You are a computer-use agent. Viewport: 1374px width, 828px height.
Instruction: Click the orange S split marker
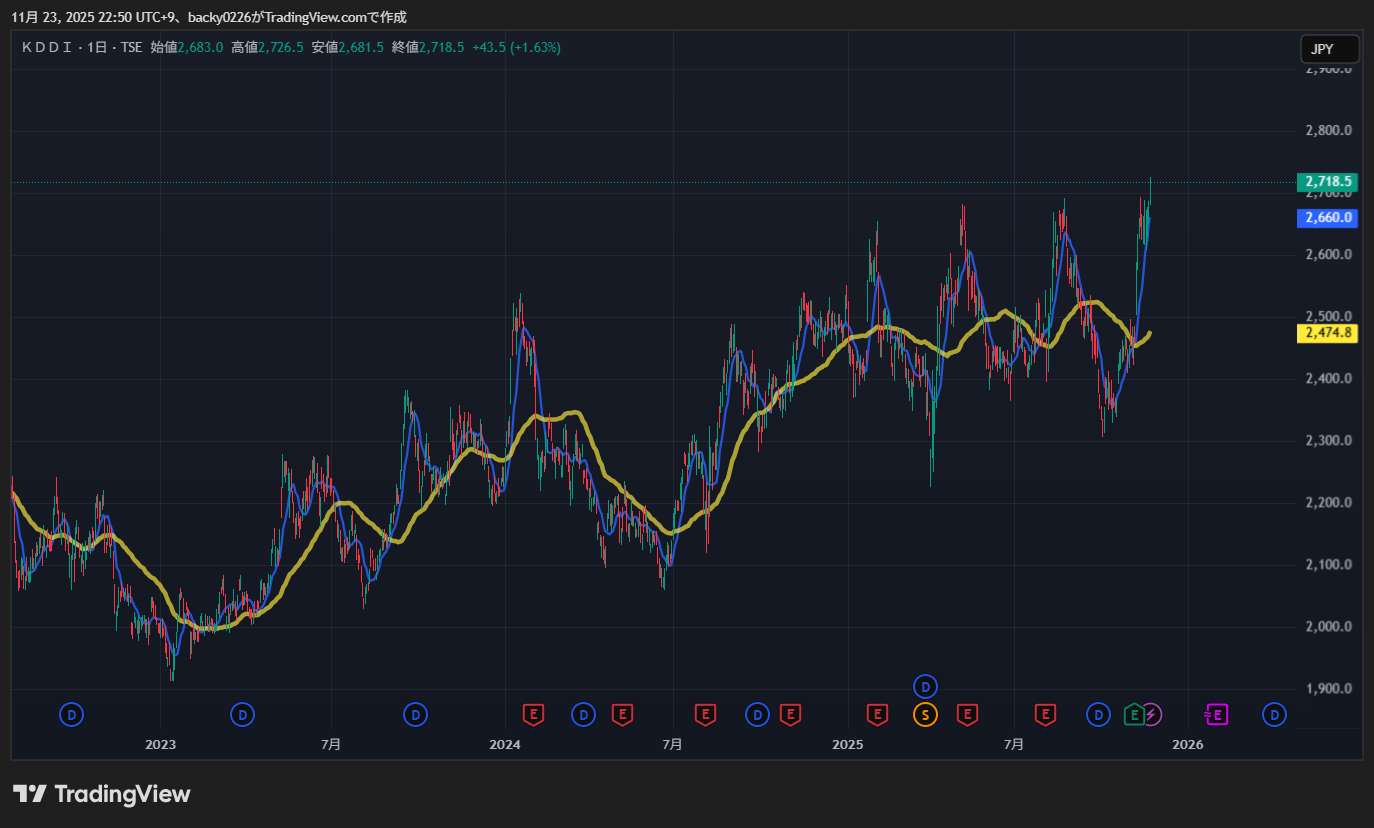925,714
